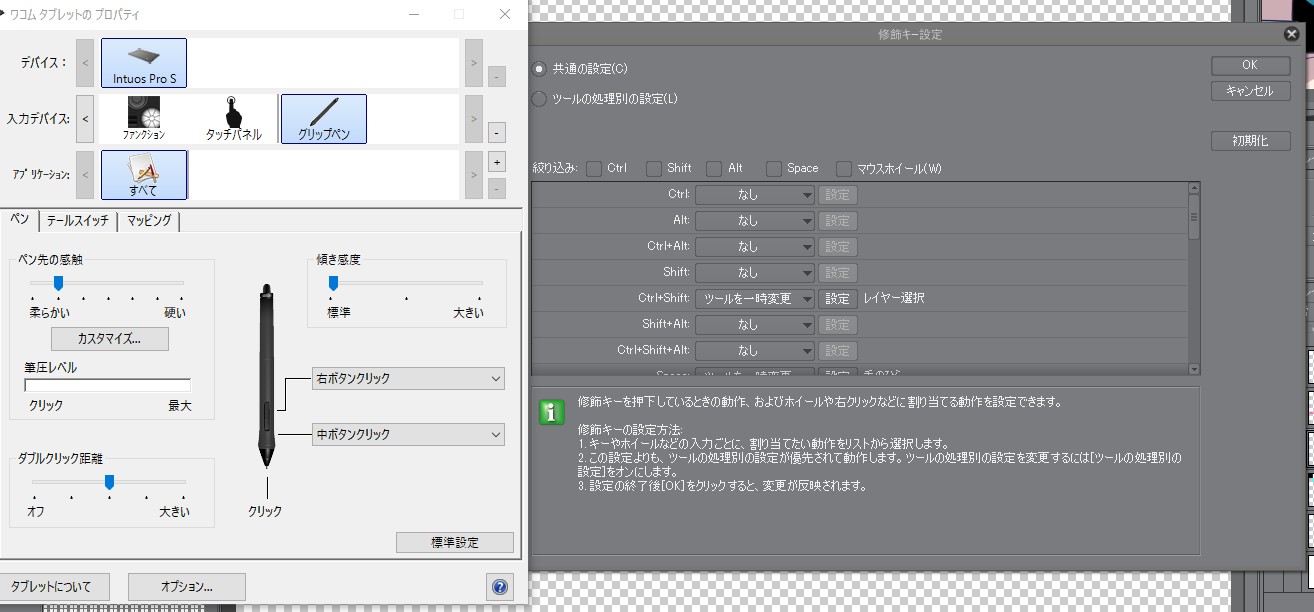Select the ツールの処理別の設定 radio button
Screen dimensions: 1314x612
tap(540, 99)
